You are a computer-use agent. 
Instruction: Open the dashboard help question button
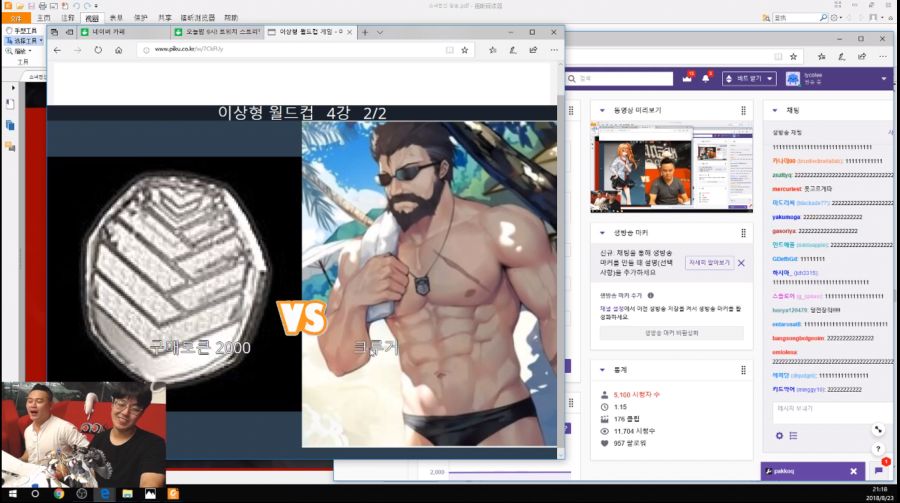[878, 449]
